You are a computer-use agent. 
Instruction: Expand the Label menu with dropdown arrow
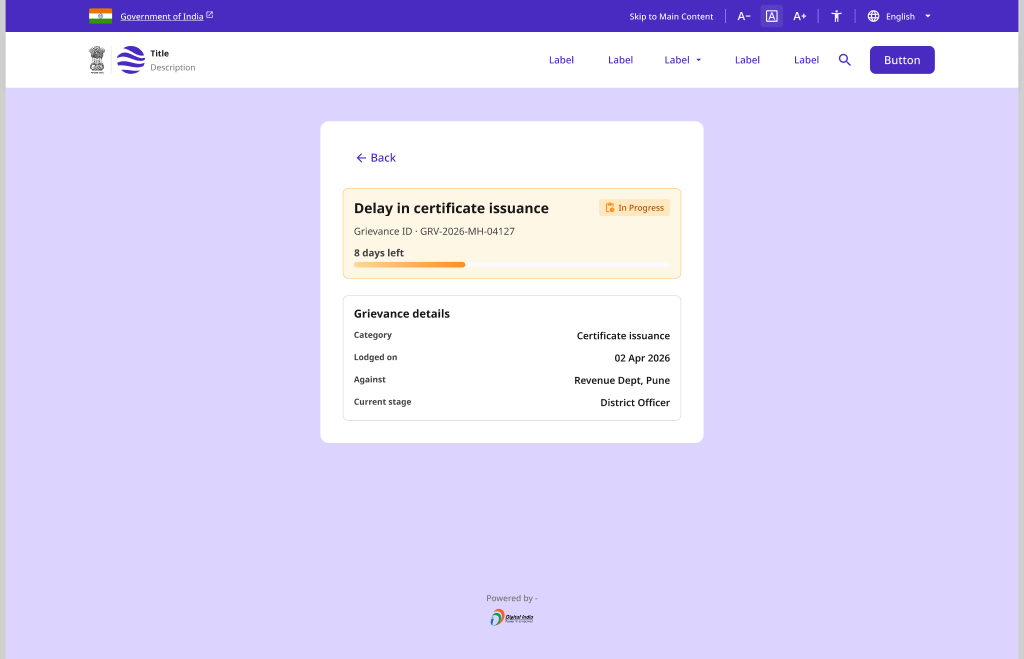pos(682,60)
